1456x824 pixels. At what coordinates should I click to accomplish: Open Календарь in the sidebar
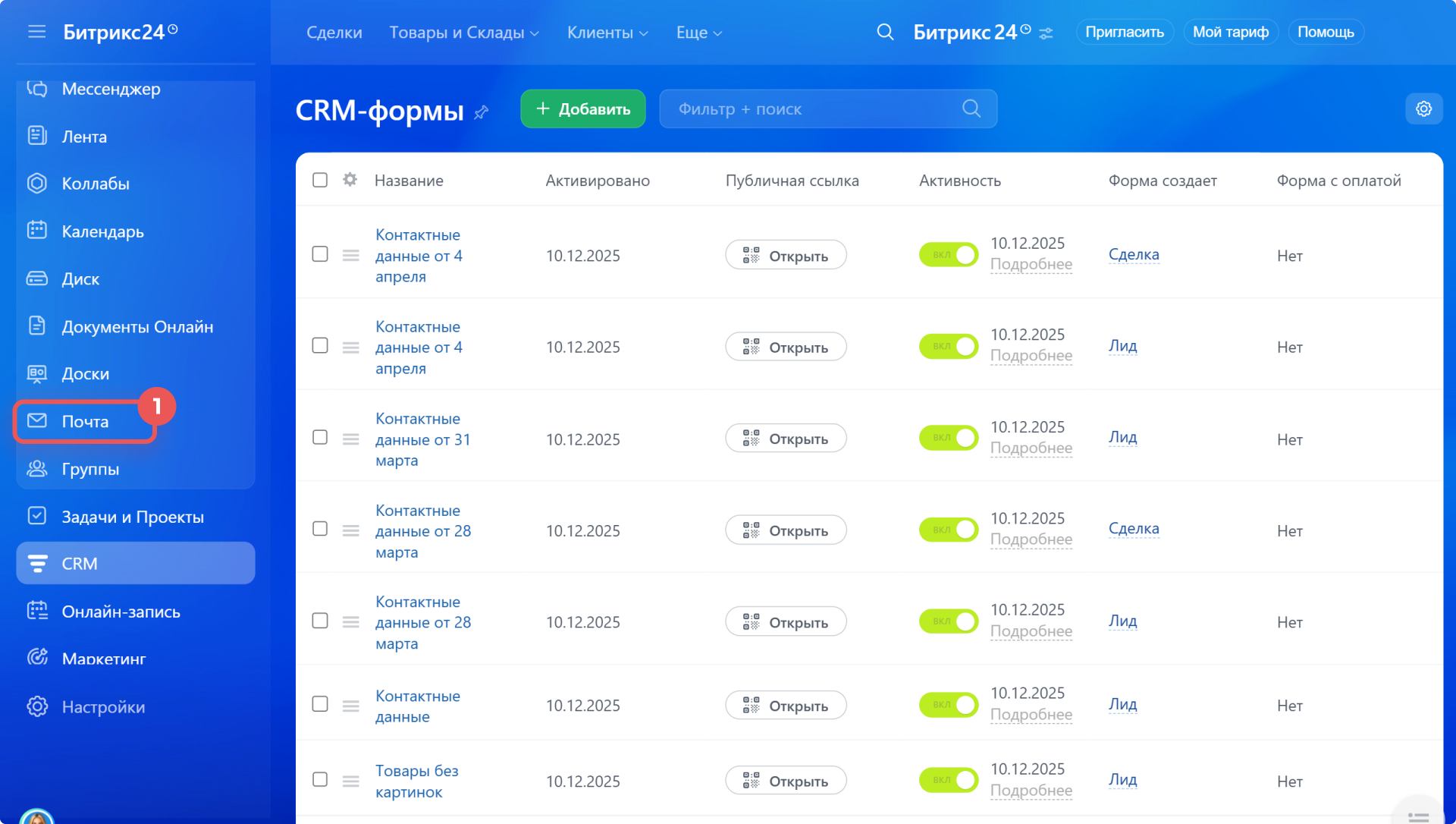coord(102,231)
